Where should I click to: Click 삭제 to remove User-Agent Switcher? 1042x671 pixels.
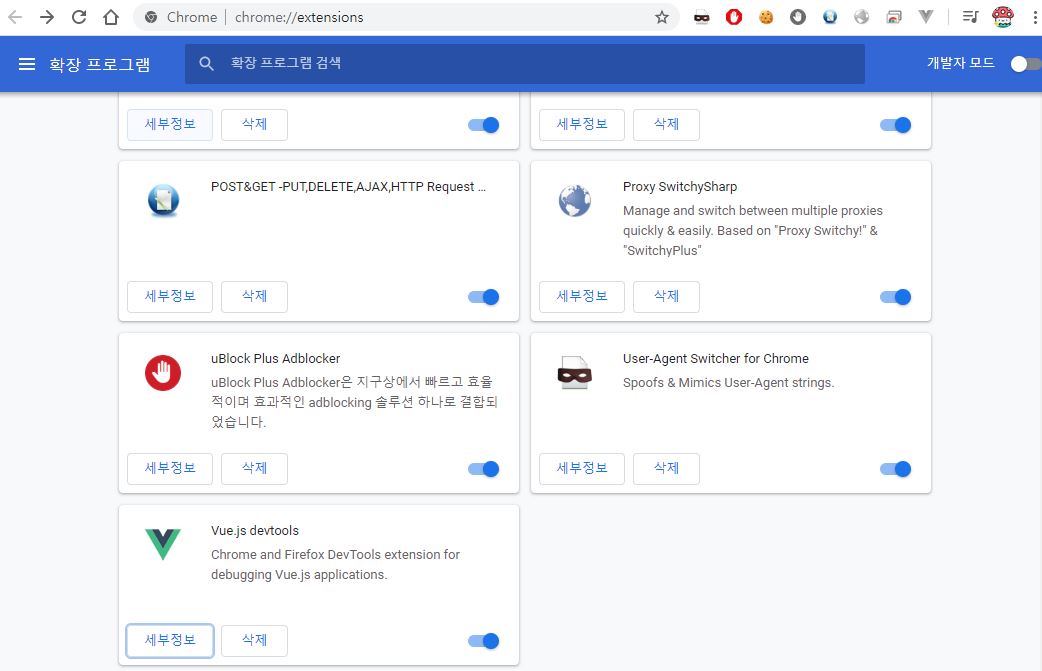[667, 468]
